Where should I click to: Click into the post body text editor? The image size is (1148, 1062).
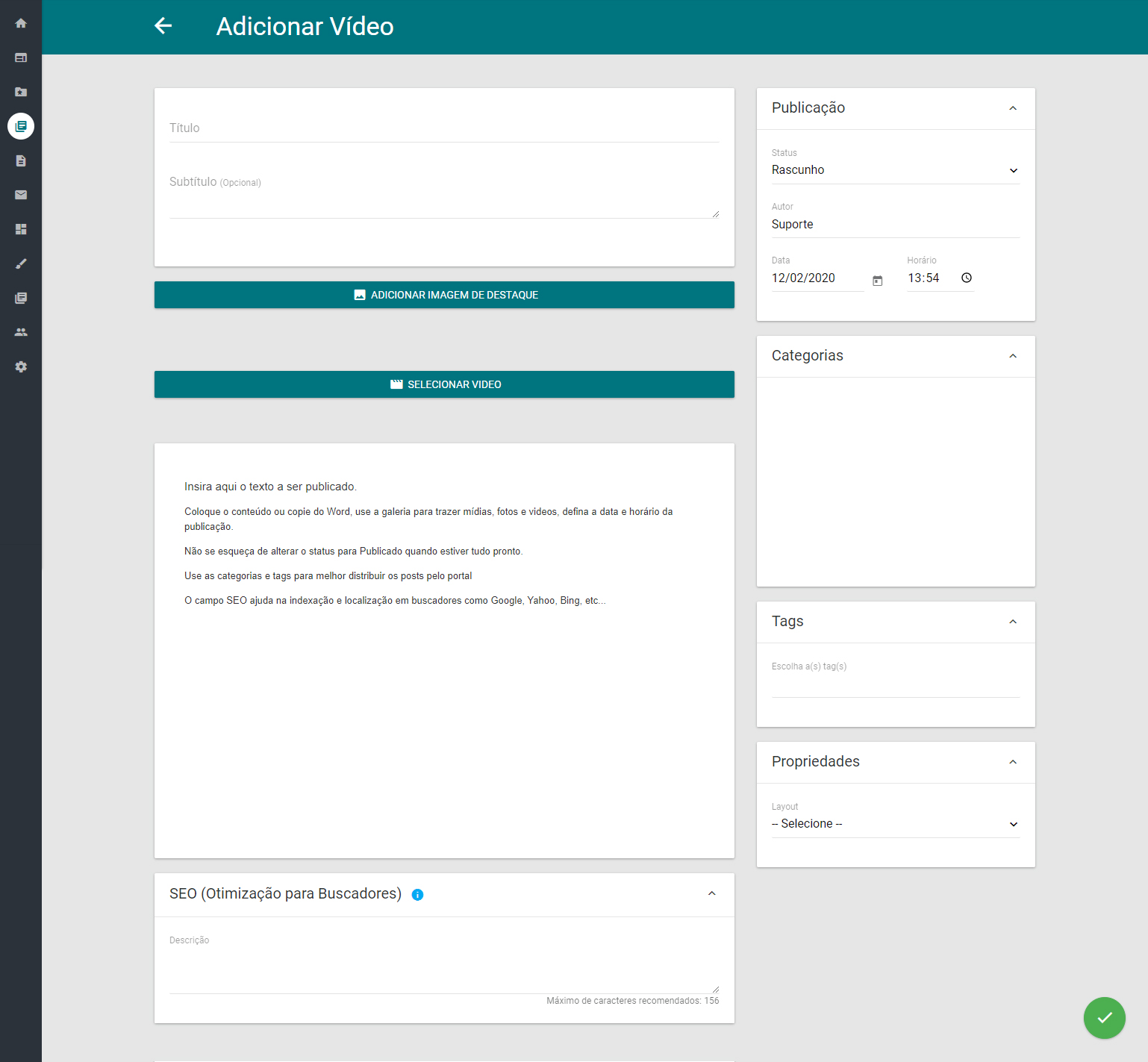(x=444, y=651)
